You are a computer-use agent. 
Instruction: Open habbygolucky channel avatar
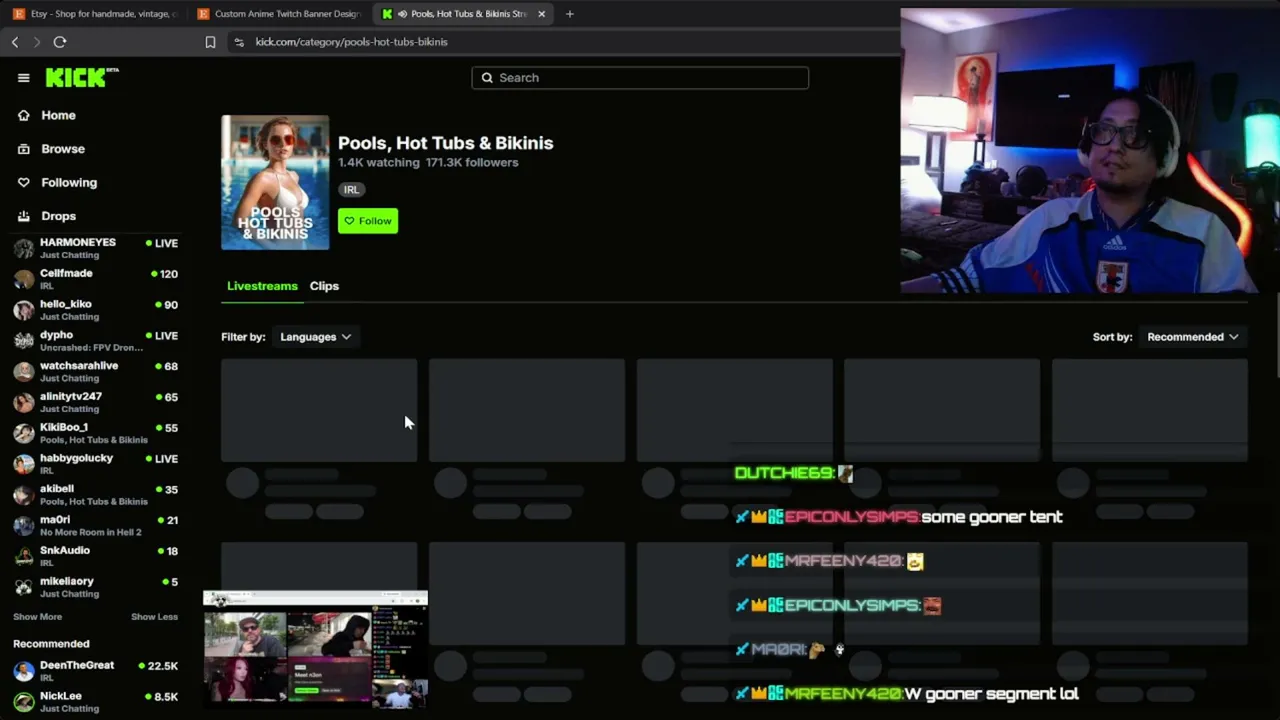pyautogui.click(x=24, y=464)
